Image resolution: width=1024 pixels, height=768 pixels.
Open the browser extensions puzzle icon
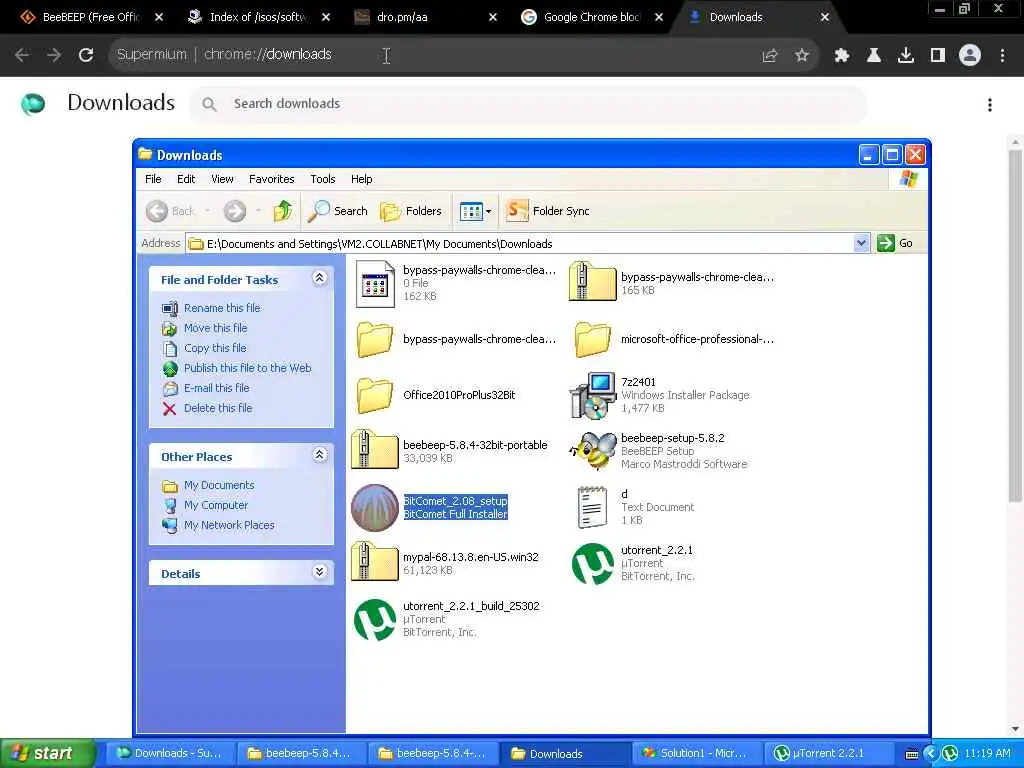[x=841, y=56]
